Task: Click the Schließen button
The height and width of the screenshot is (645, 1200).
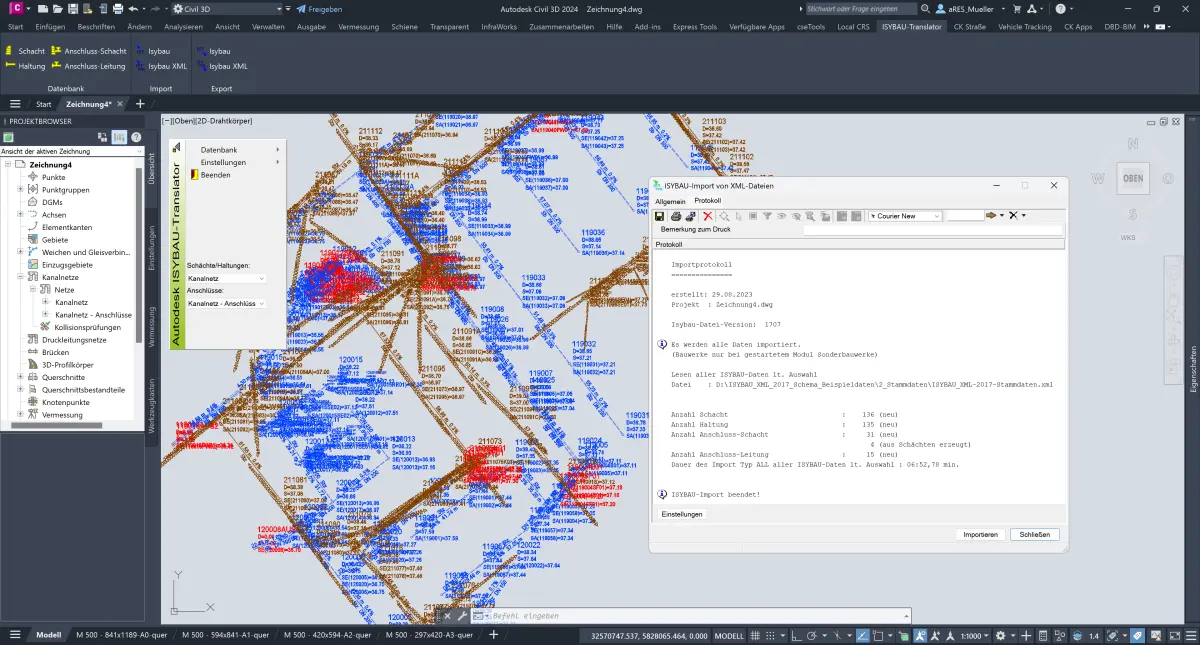Action: 1034,535
